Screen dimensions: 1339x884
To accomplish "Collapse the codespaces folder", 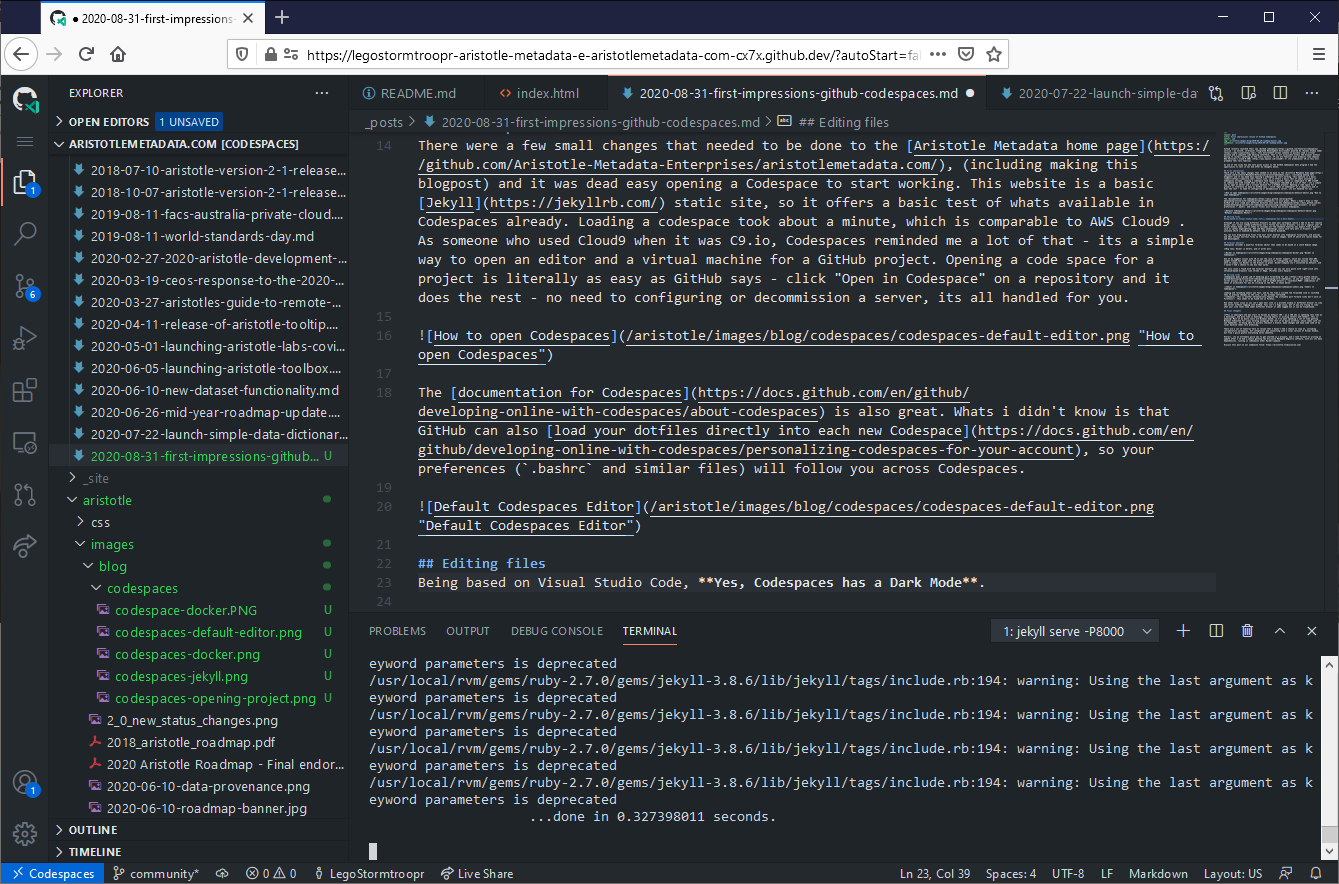I will (x=200, y=588).
